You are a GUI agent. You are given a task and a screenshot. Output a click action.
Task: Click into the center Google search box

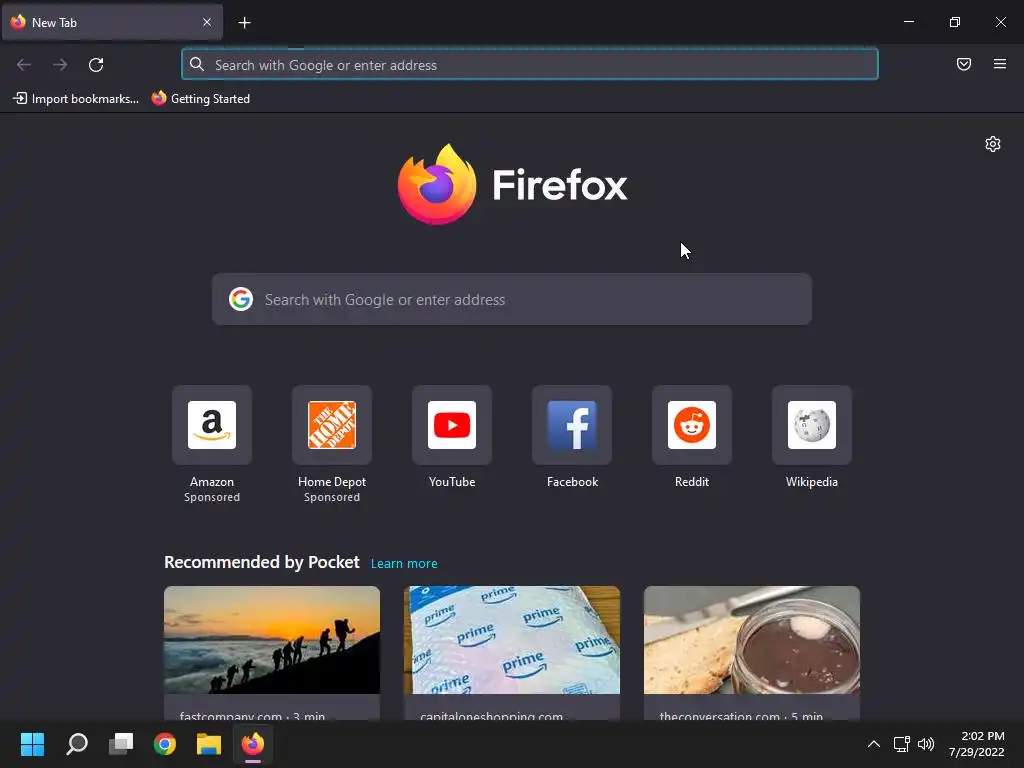[512, 300]
